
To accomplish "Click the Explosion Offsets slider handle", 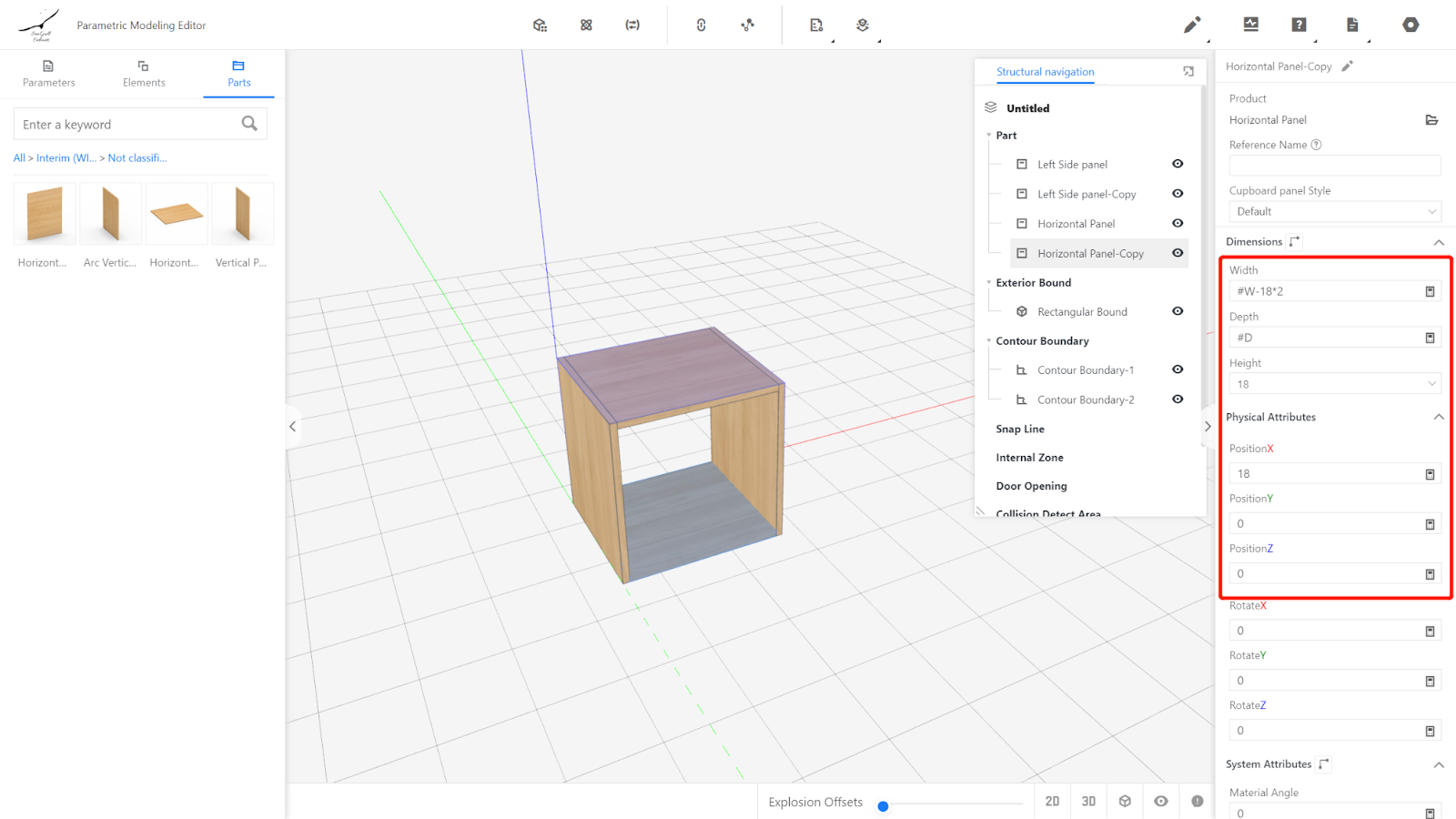I will 883,805.
